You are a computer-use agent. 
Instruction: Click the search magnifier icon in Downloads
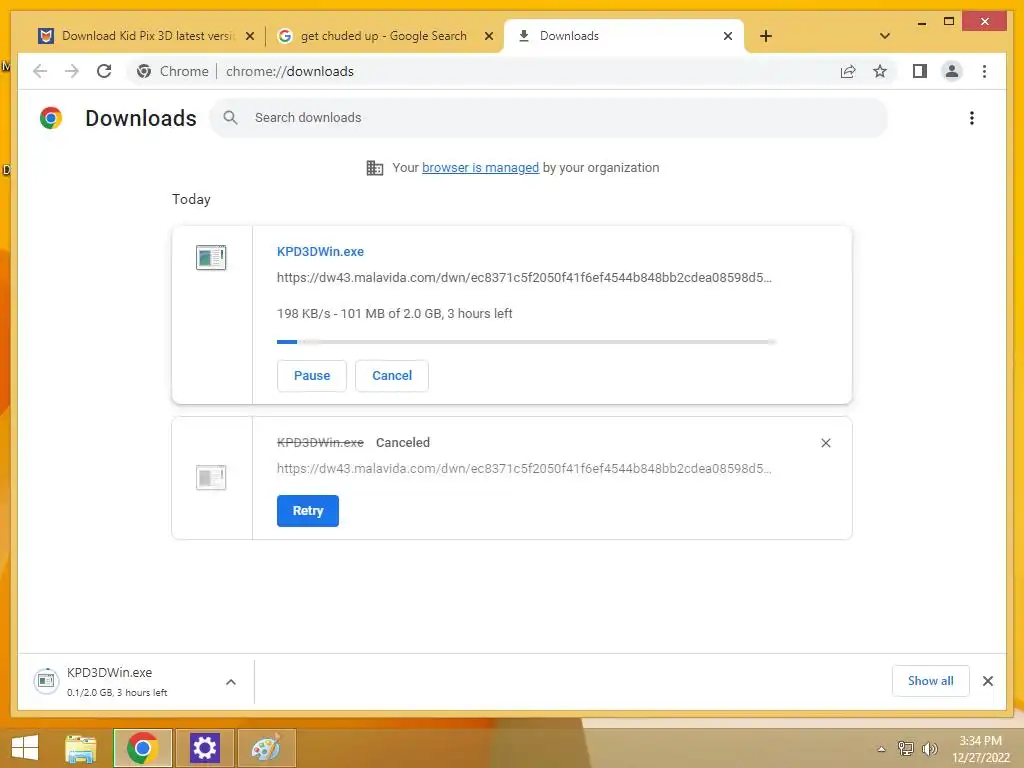coord(230,118)
